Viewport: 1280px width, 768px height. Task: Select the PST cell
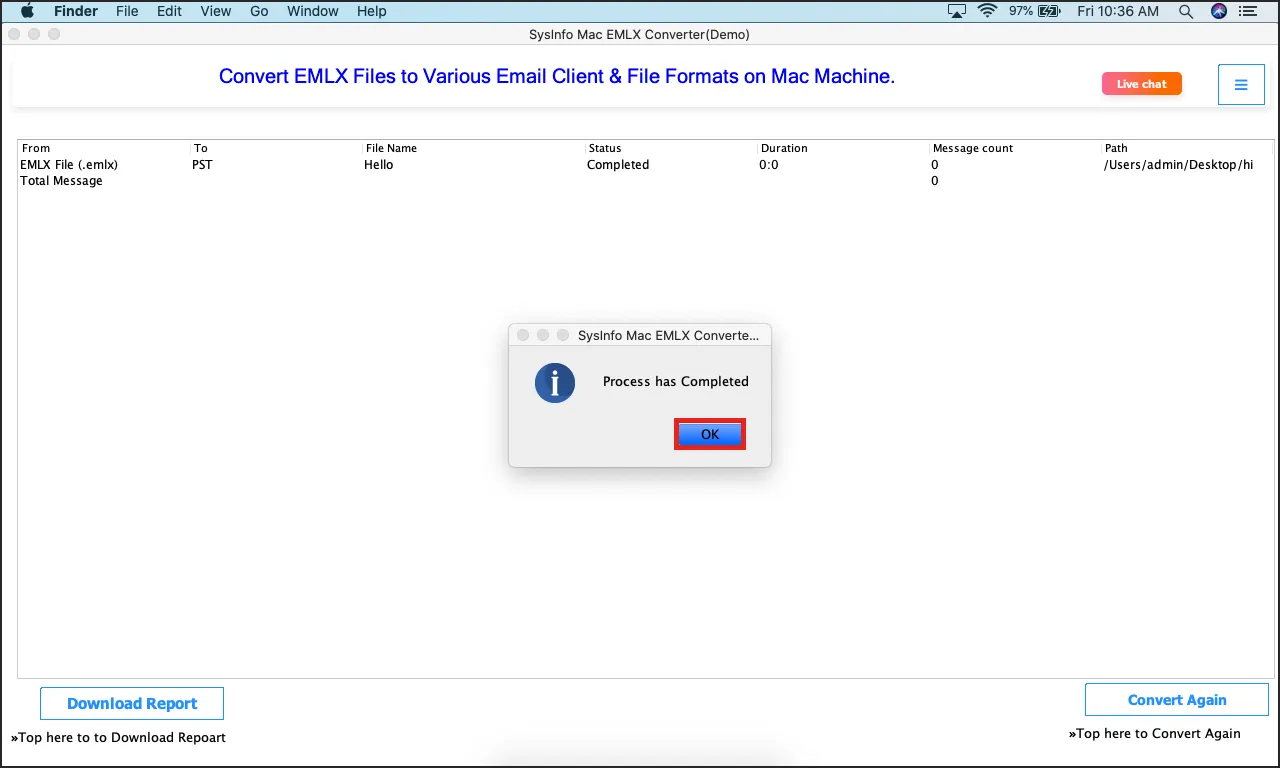pos(202,165)
